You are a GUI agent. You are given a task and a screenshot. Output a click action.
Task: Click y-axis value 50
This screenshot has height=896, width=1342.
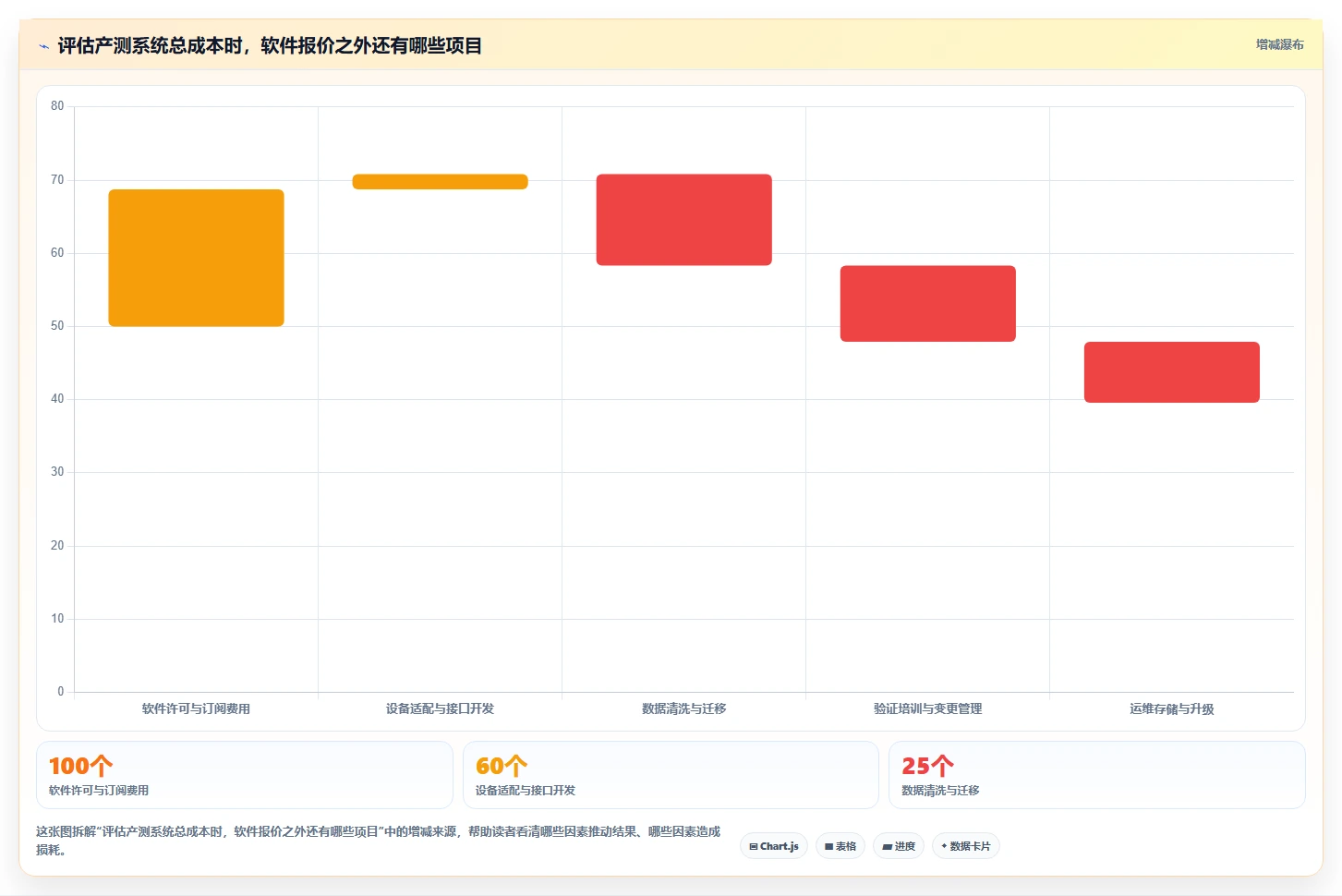tap(57, 326)
